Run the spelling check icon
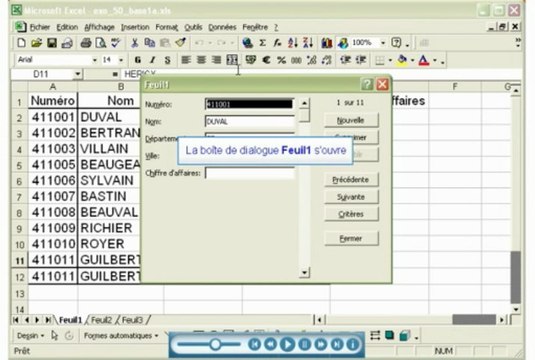Viewport: 535px width, 360px height. pyautogui.click(x=116, y=43)
